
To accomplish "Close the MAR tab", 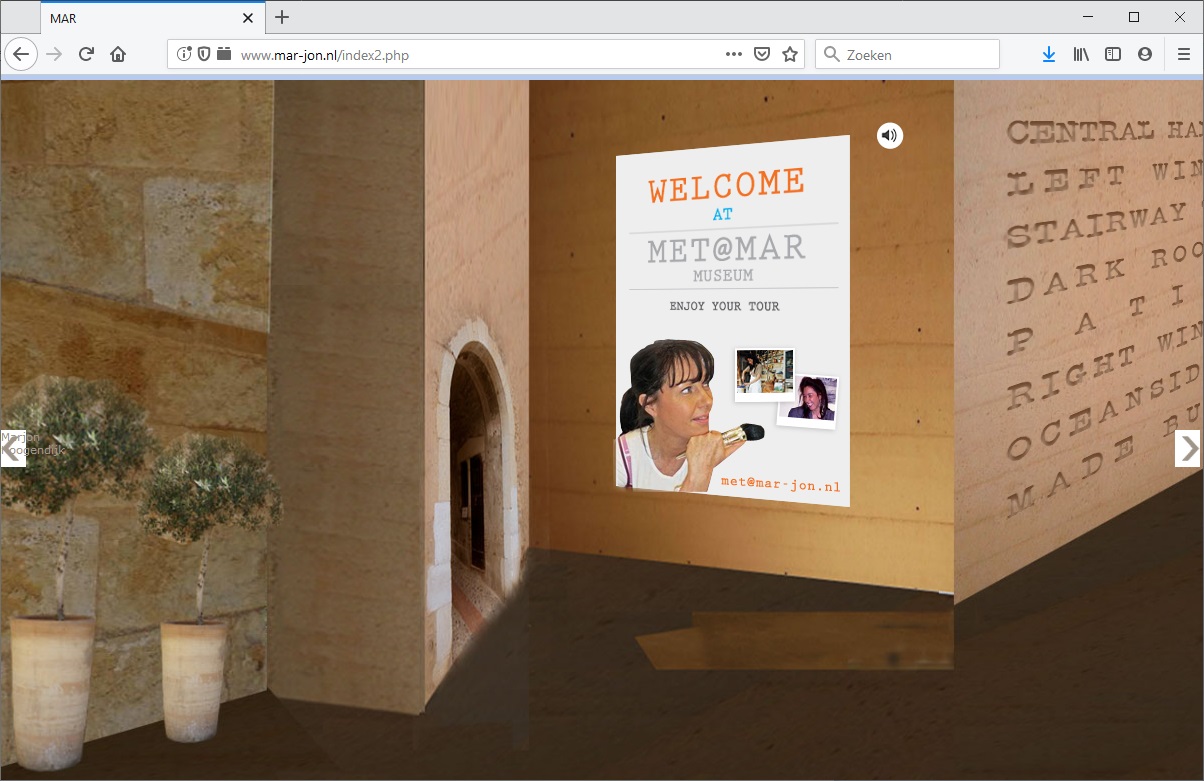I will 248,18.
